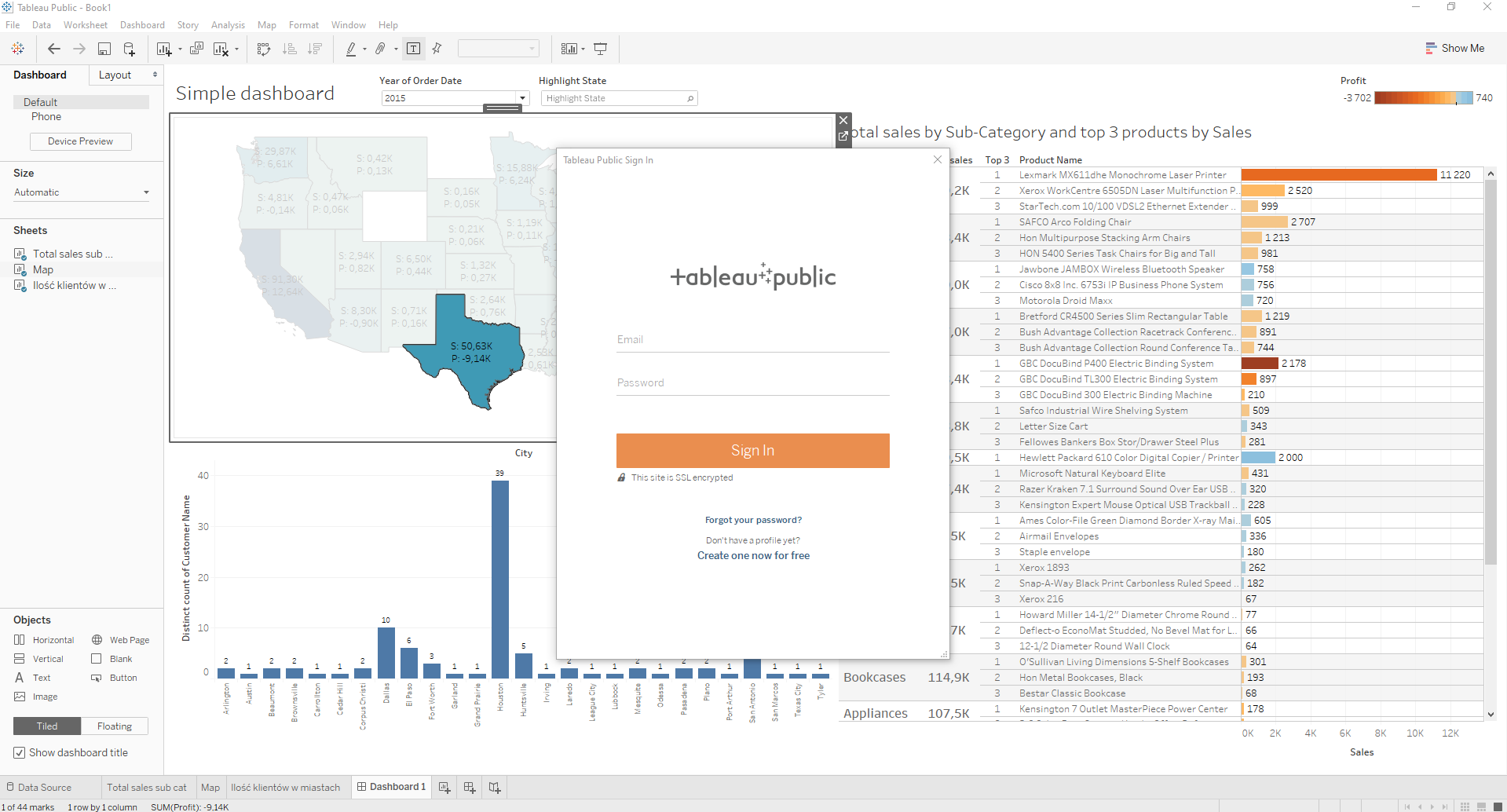The width and height of the screenshot is (1507, 812).
Task: Open Year of Order Date dropdown
Action: pos(521,98)
